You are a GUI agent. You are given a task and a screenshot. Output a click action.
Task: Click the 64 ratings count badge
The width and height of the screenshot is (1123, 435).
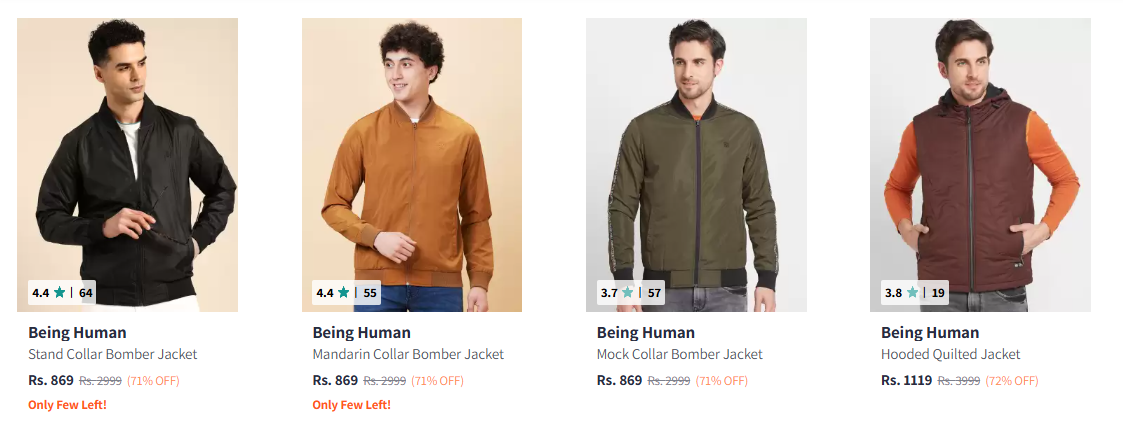[86, 293]
